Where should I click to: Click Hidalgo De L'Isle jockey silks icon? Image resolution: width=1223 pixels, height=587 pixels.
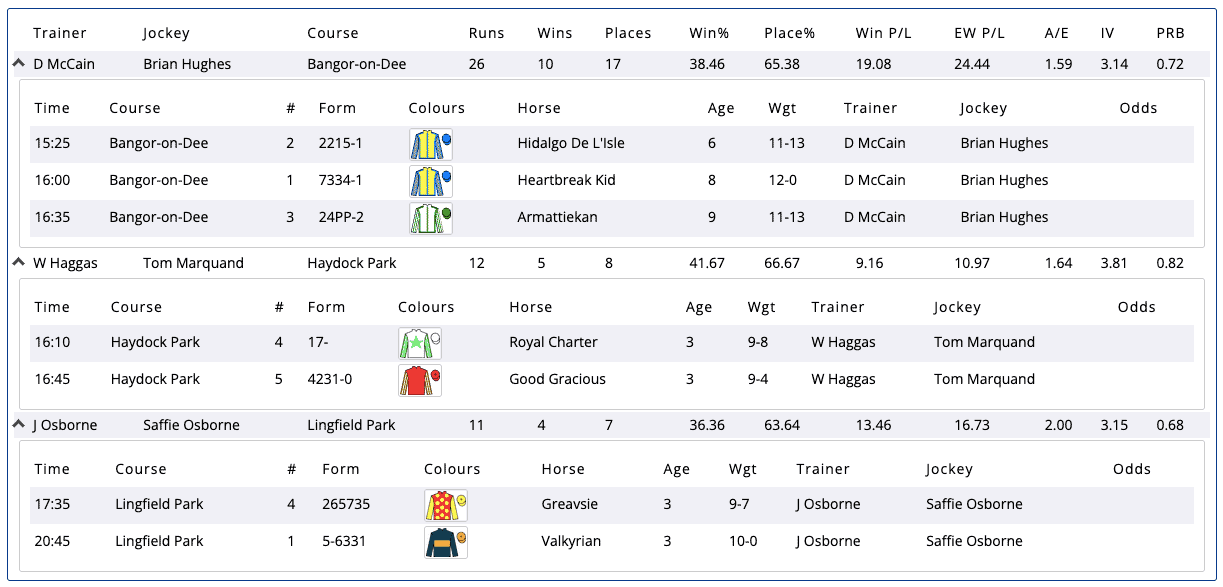[431, 144]
